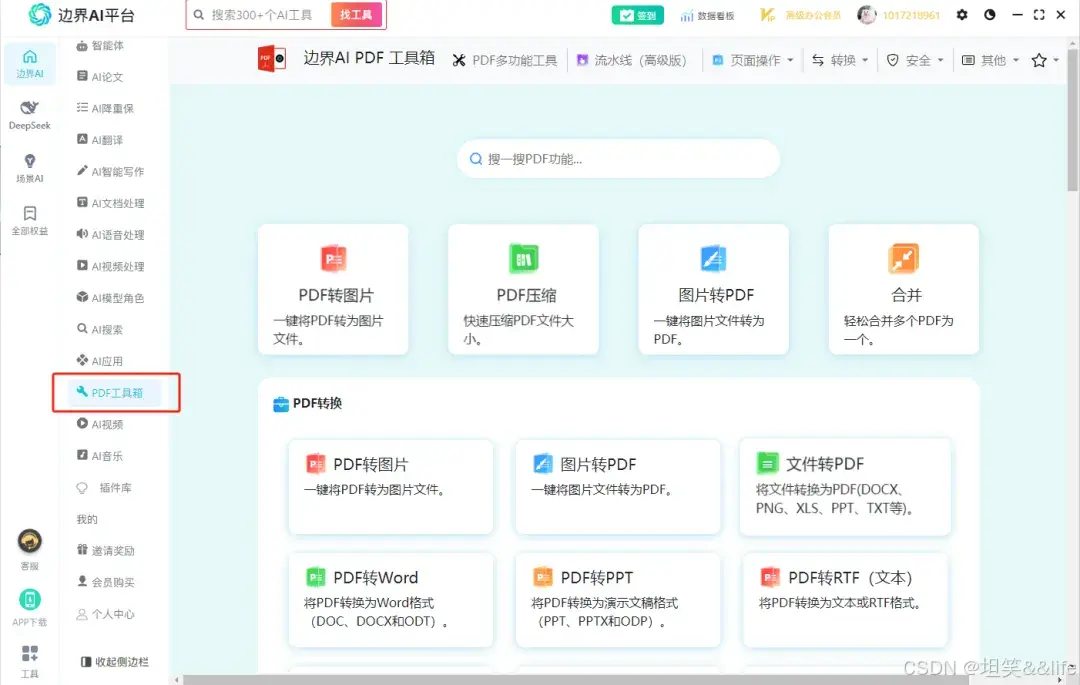1080x685 pixels.
Task: Open 图片转PDF card in PDF转换 section
Action: click(618, 487)
